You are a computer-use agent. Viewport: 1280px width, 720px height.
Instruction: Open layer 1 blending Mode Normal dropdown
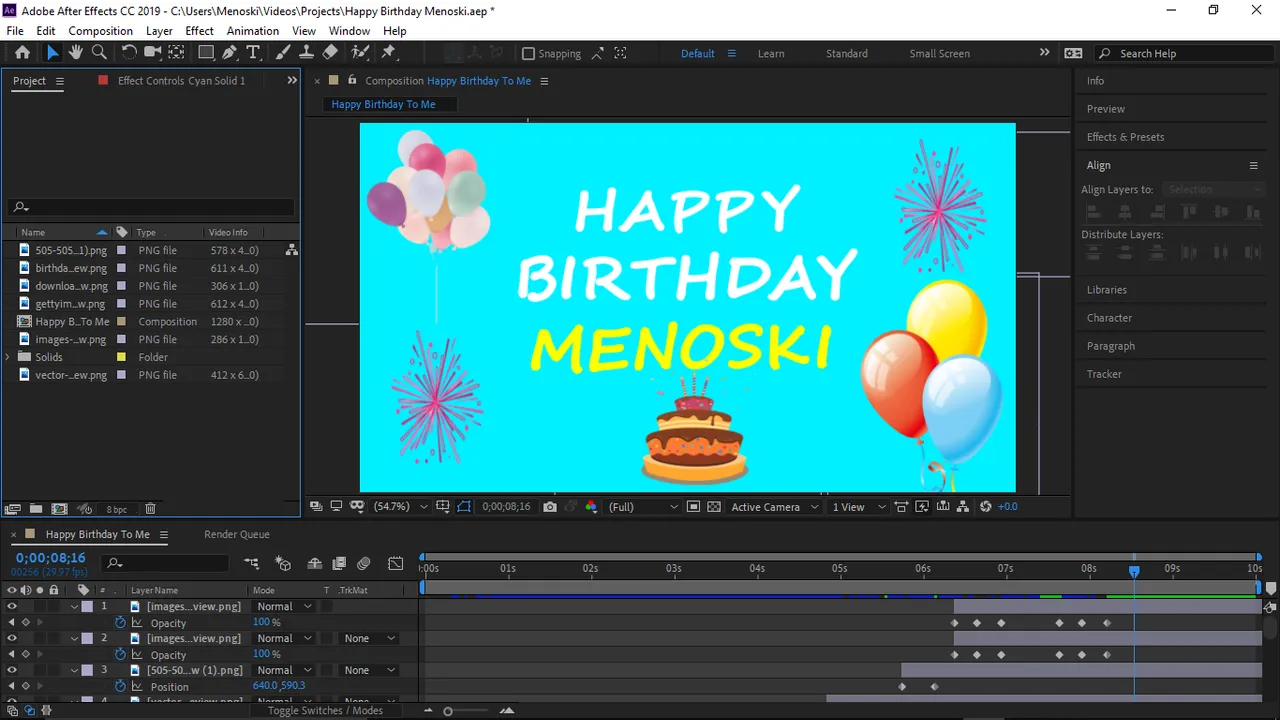[283, 606]
